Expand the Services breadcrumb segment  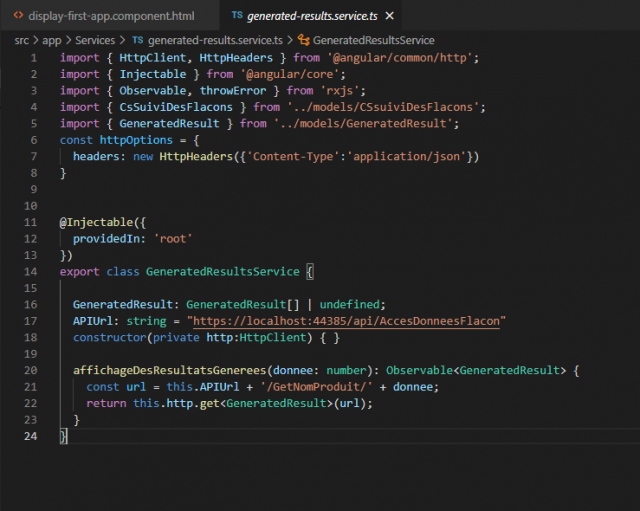pyautogui.click(x=95, y=40)
